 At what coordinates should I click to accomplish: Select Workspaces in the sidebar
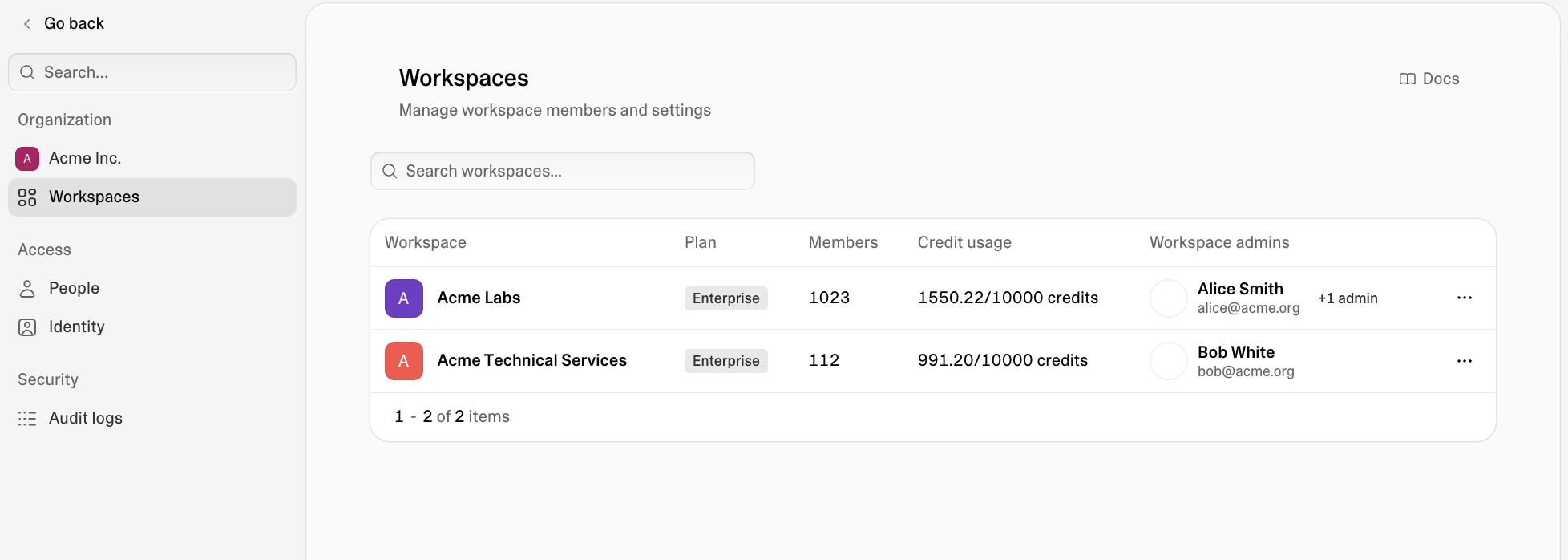[x=152, y=197]
